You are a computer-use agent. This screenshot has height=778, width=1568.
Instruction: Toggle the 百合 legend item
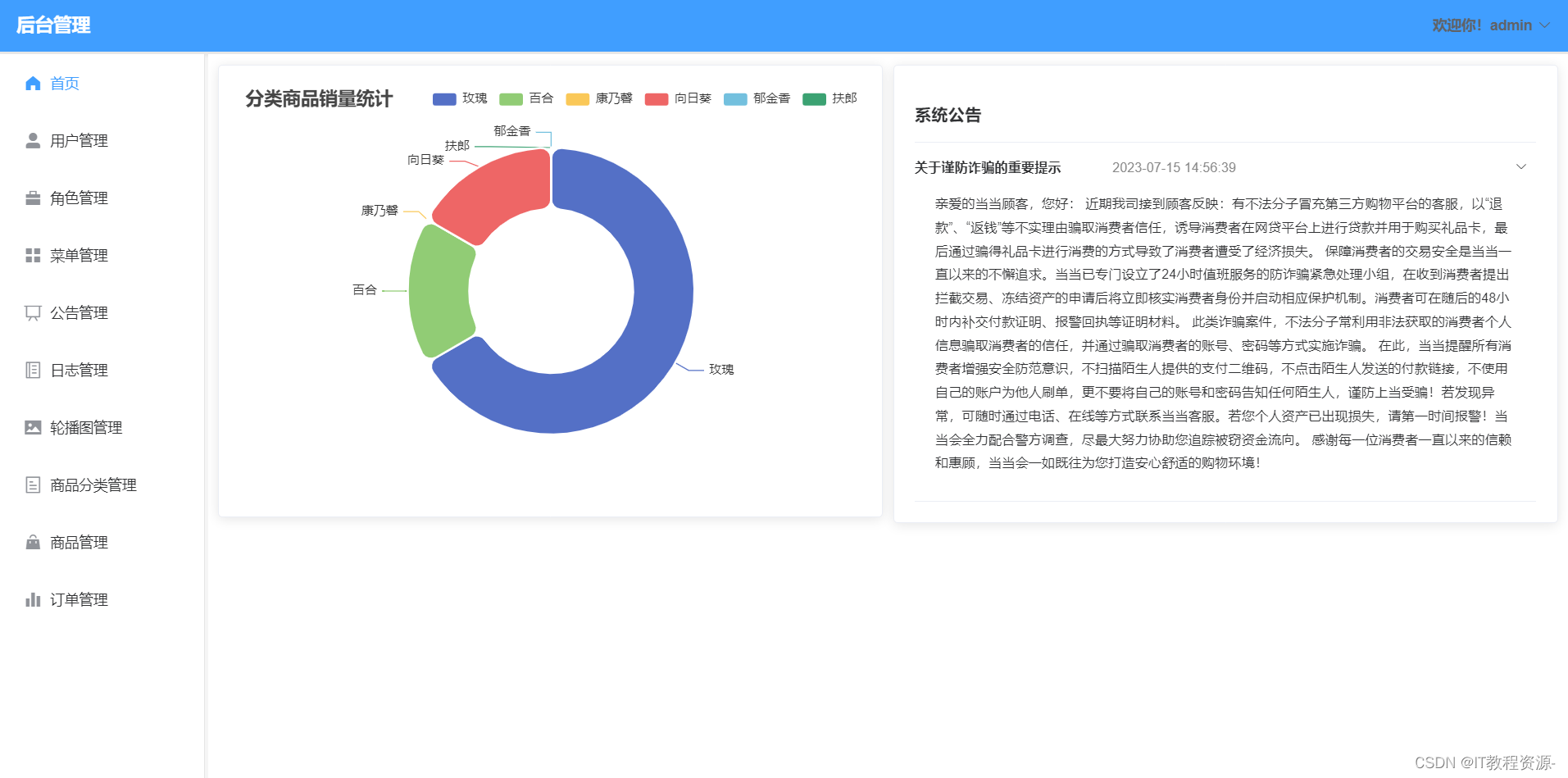click(x=526, y=99)
